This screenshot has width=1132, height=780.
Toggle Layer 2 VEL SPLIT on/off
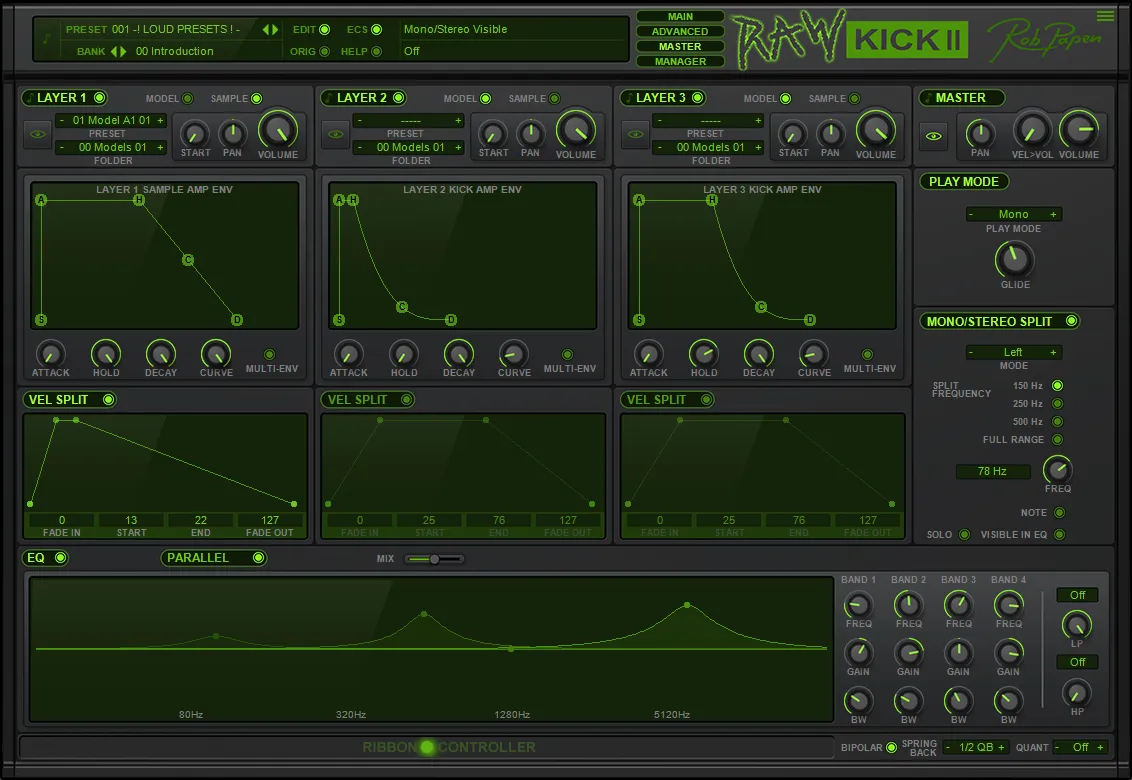pyautogui.click(x=406, y=399)
